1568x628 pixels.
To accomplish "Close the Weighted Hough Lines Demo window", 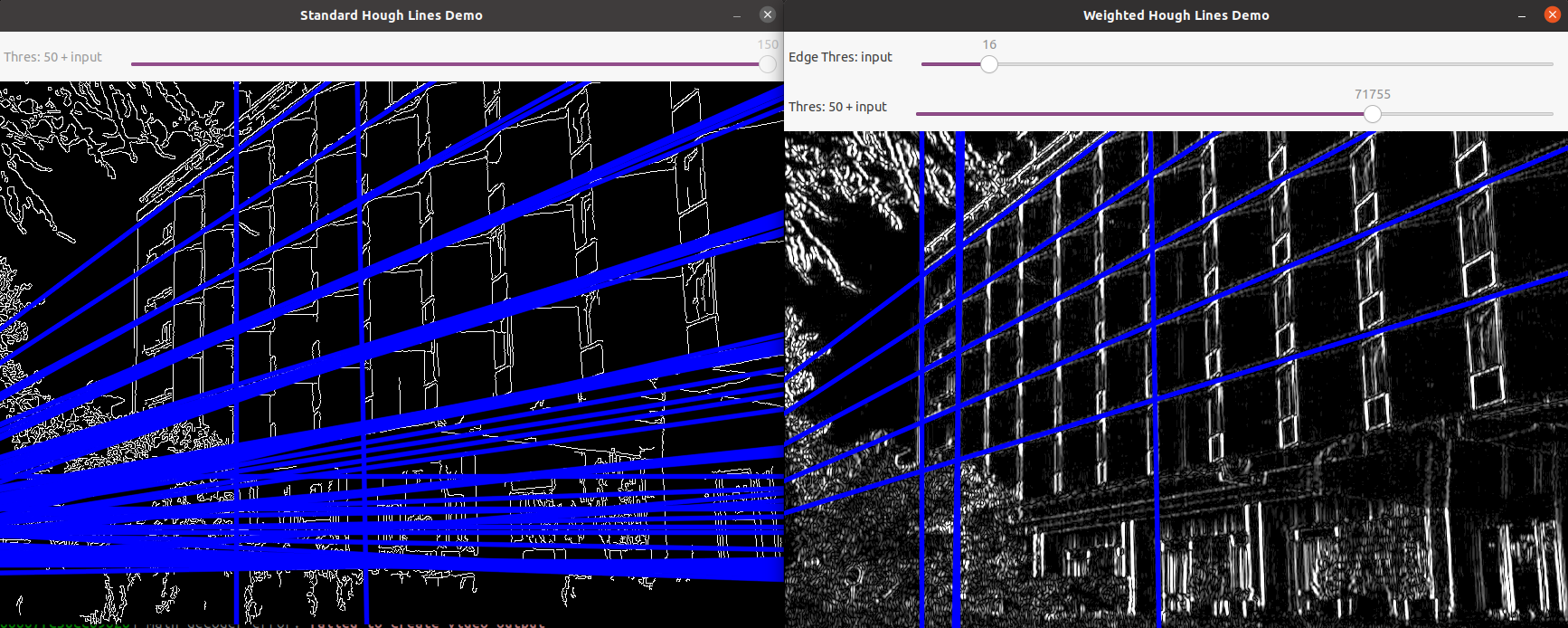I will pyautogui.click(x=1553, y=14).
